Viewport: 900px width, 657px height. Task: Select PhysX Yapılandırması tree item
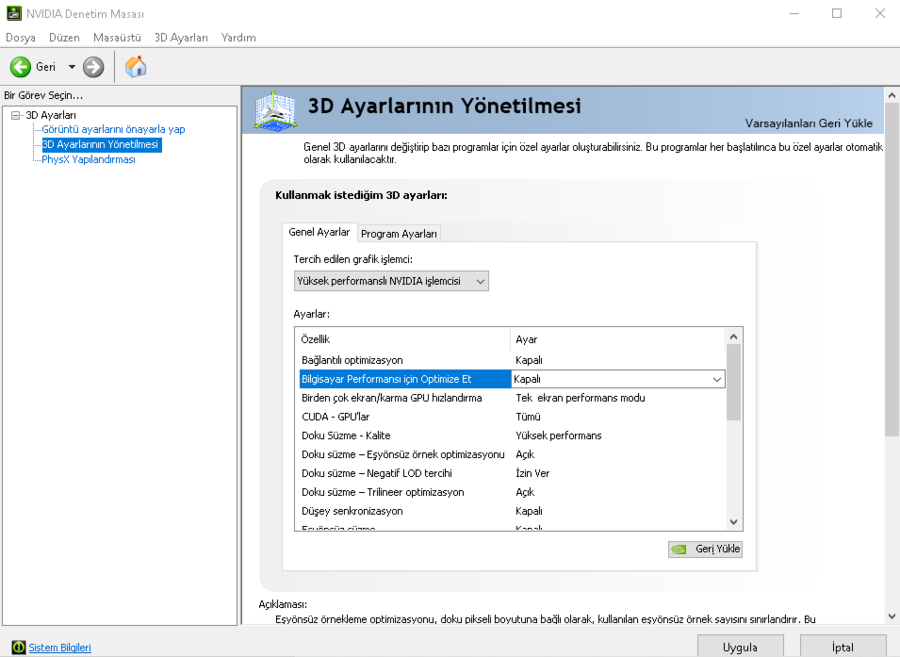[x=88, y=160]
